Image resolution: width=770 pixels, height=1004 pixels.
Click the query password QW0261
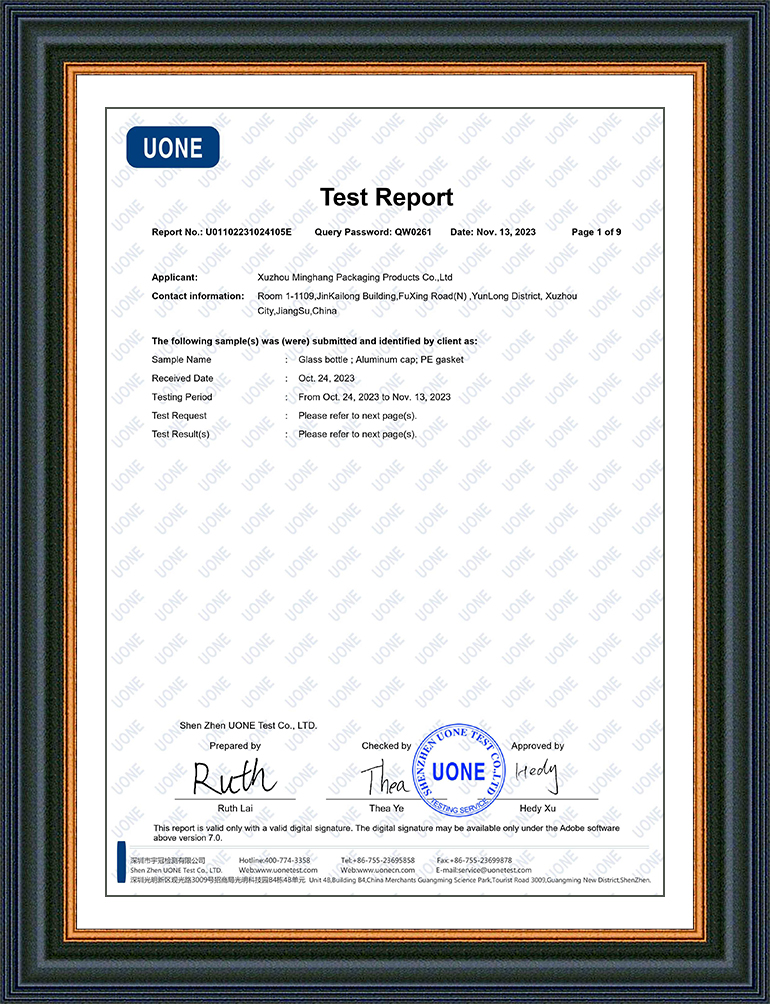click(413, 232)
